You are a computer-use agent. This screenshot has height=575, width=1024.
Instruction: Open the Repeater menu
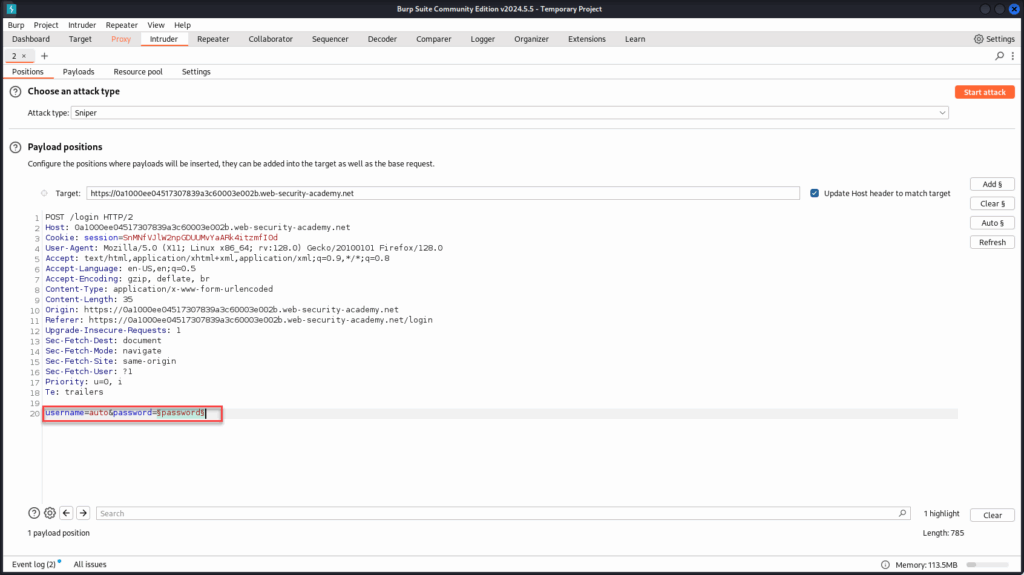click(121, 25)
